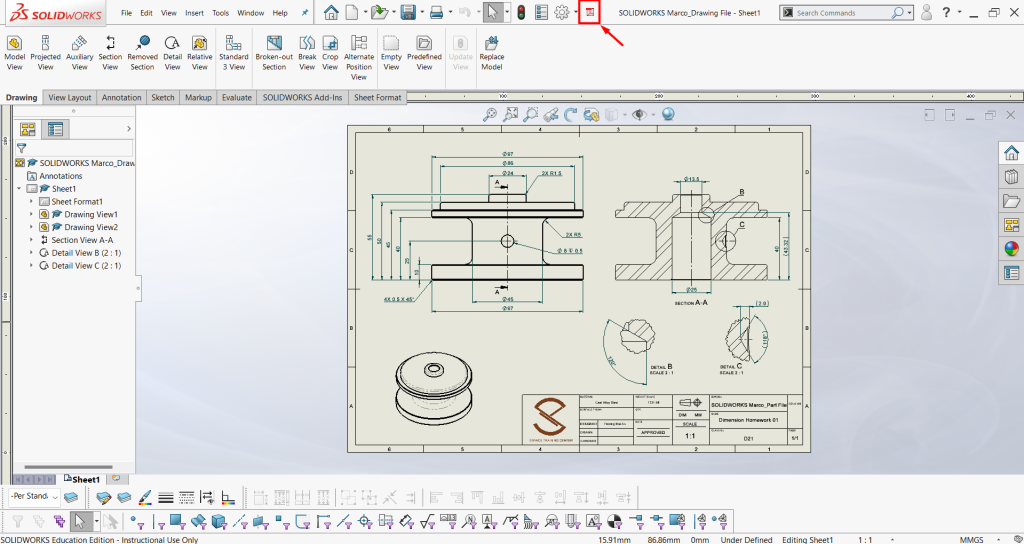Expand the Drawing View2 node
This screenshot has width=1024, height=544.
[31, 227]
